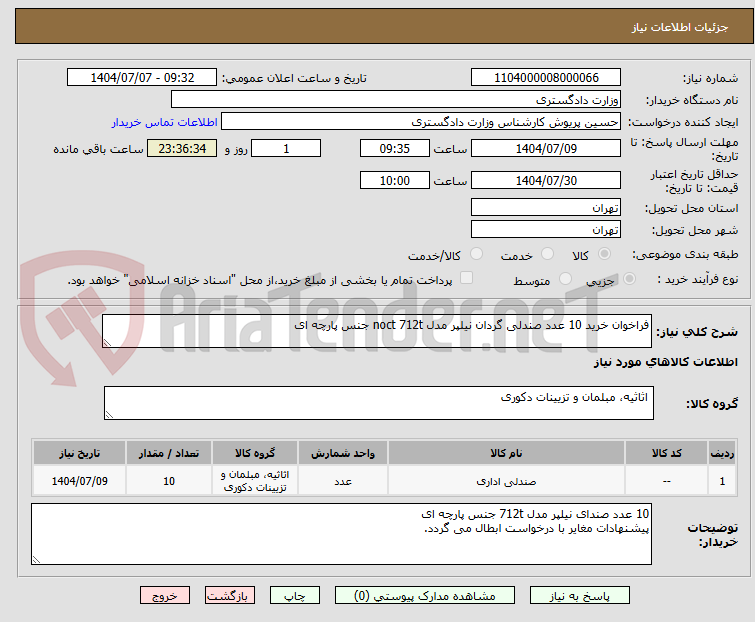Select the جزیی purchase type radio
The width and height of the screenshot is (755, 622).
[629, 279]
